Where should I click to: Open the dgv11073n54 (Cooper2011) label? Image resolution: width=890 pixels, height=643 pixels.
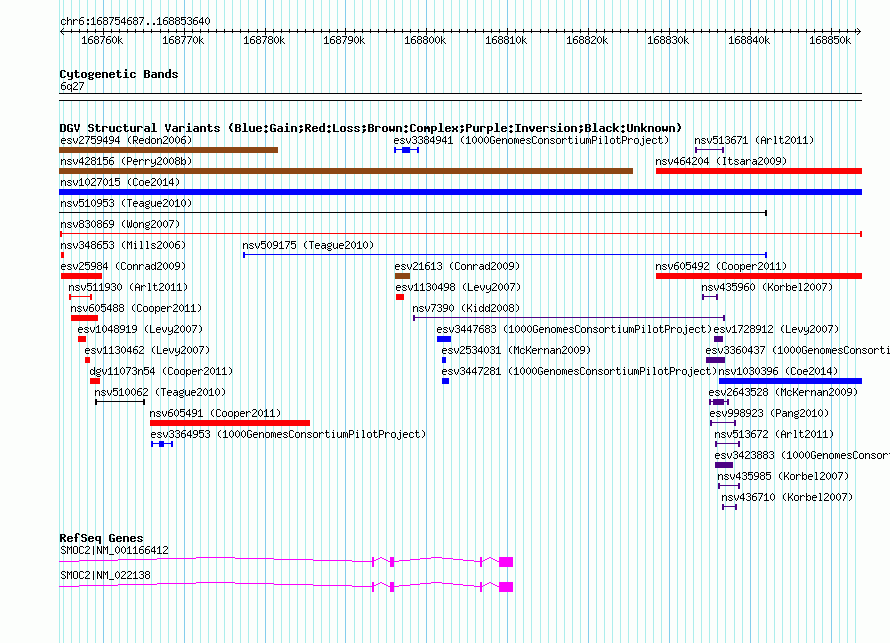[x=161, y=371]
